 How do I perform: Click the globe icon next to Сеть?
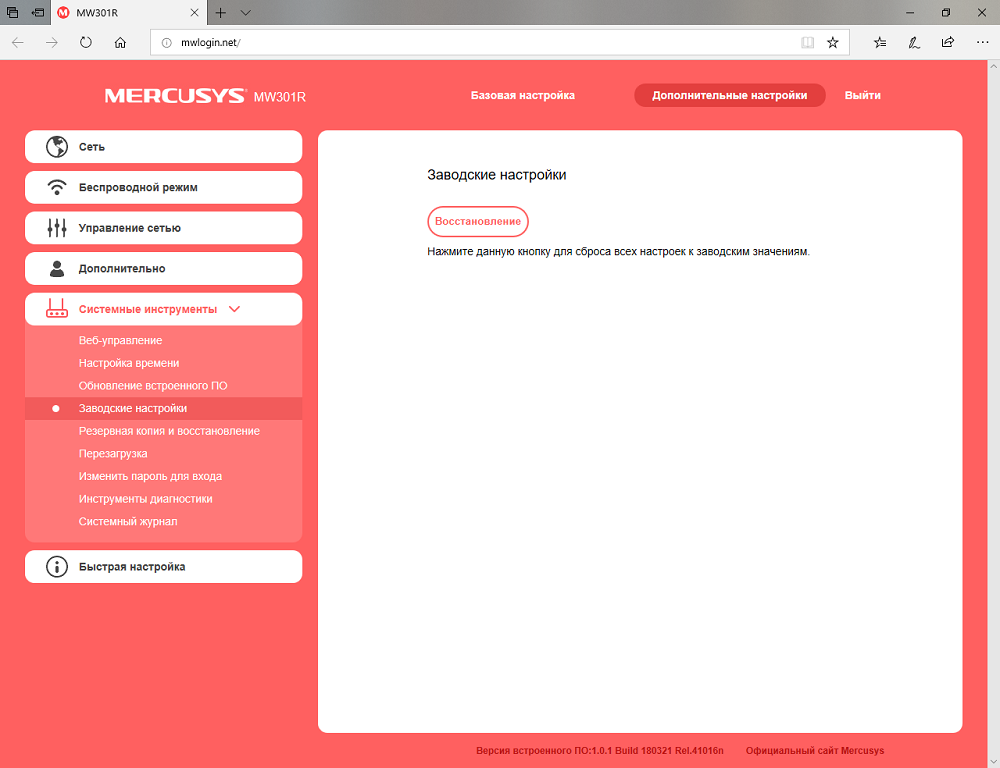57,147
